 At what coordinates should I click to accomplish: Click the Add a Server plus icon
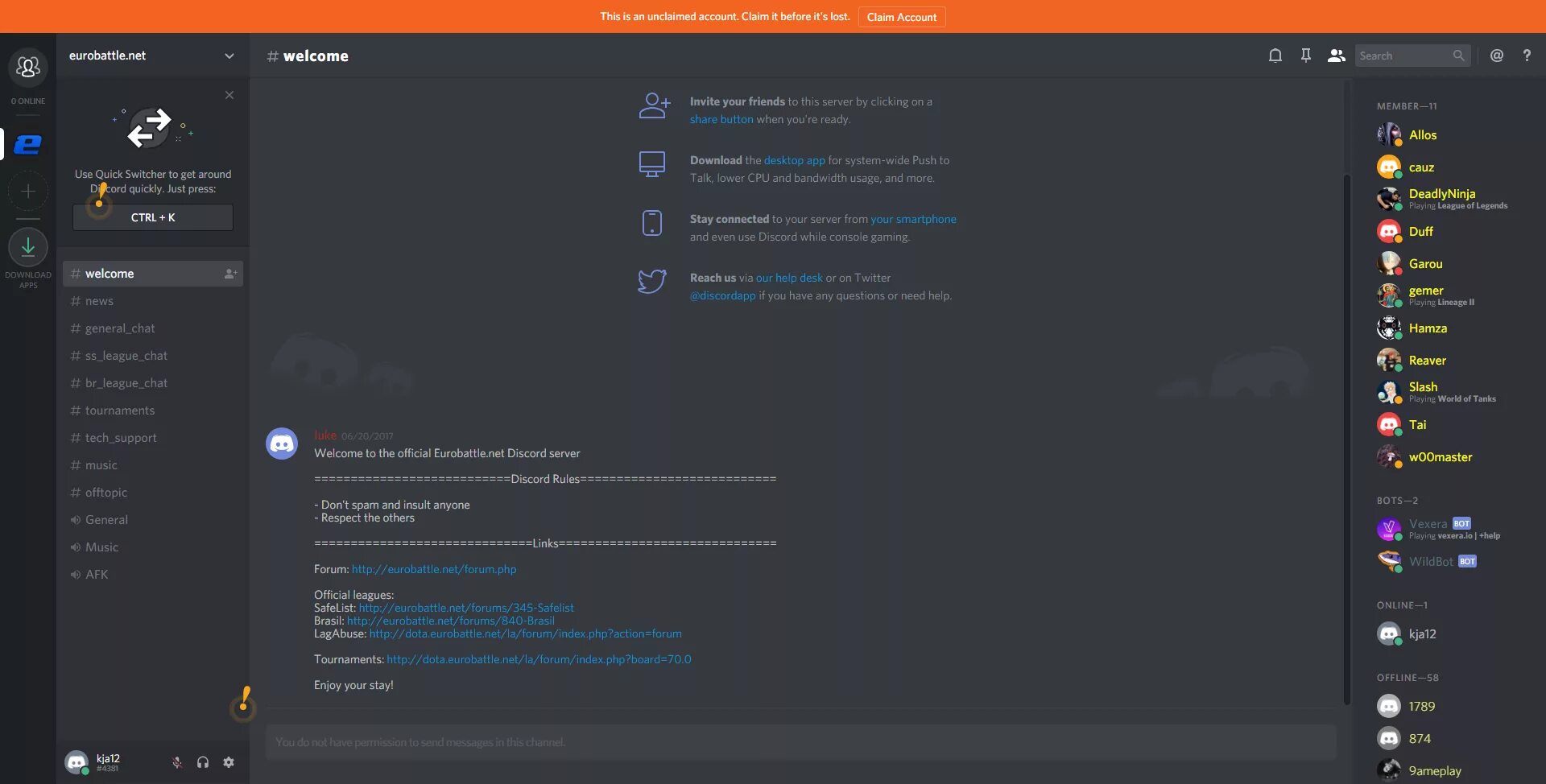28,192
